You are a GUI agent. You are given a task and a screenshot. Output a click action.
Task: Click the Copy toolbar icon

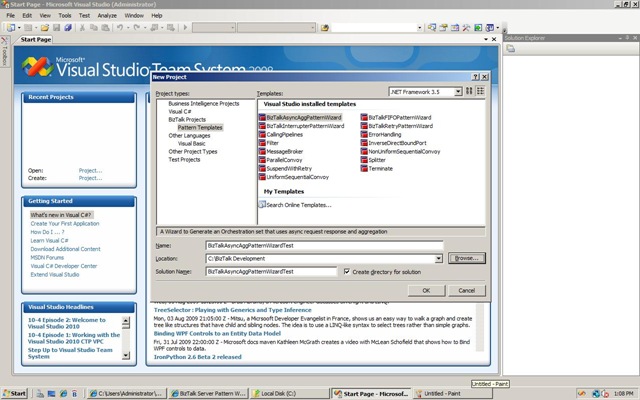(x=93, y=27)
